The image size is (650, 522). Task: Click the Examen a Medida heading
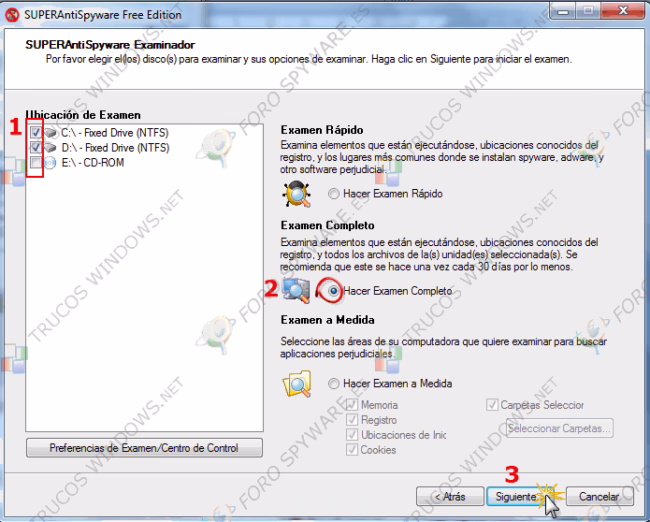pos(327,320)
